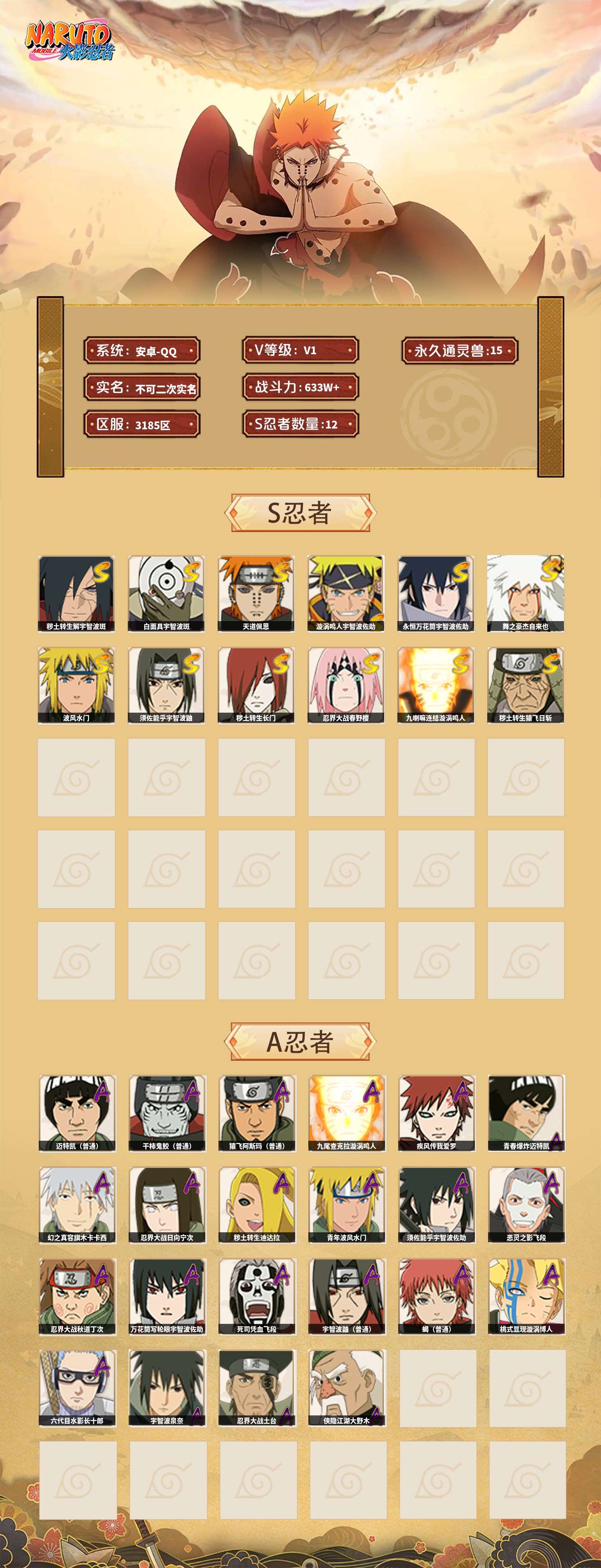Click the A忍者 section header
The width and height of the screenshot is (601, 1568).
click(x=300, y=1041)
